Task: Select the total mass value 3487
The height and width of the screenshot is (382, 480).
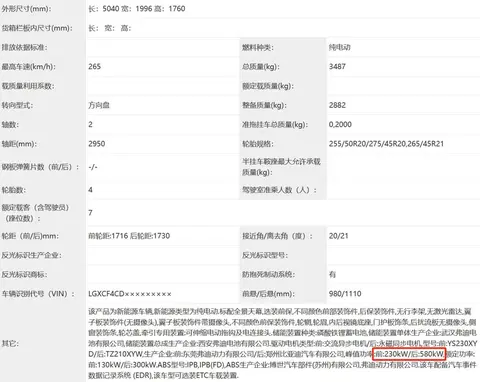Action: tap(337, 66)
